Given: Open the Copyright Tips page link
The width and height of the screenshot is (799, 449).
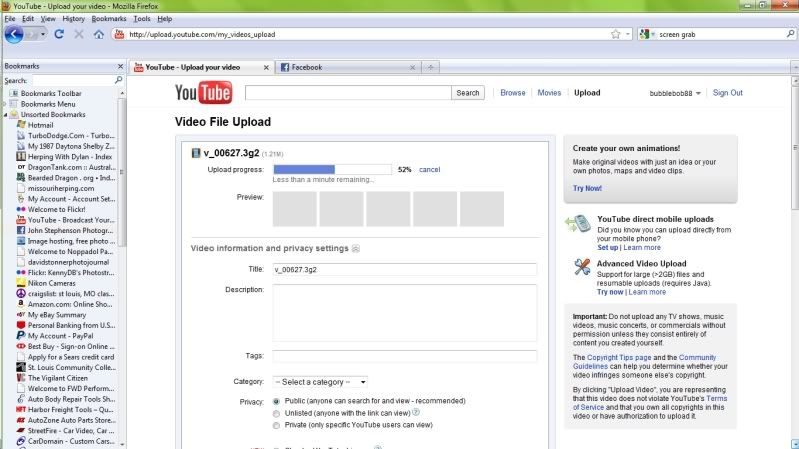Looking at the screenshot, I should click(x=619, y=358).
